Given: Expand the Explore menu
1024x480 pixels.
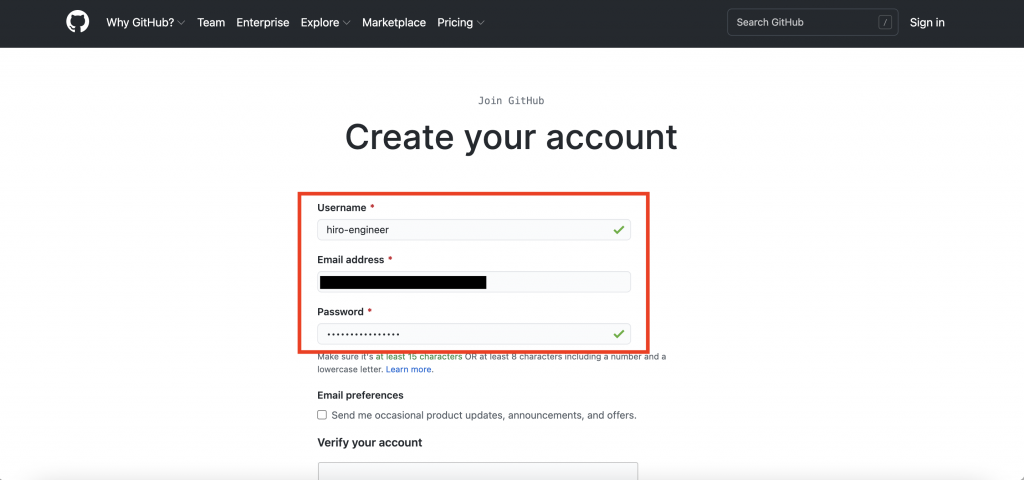Looking at the screenshot, I should tap(325, 22).
